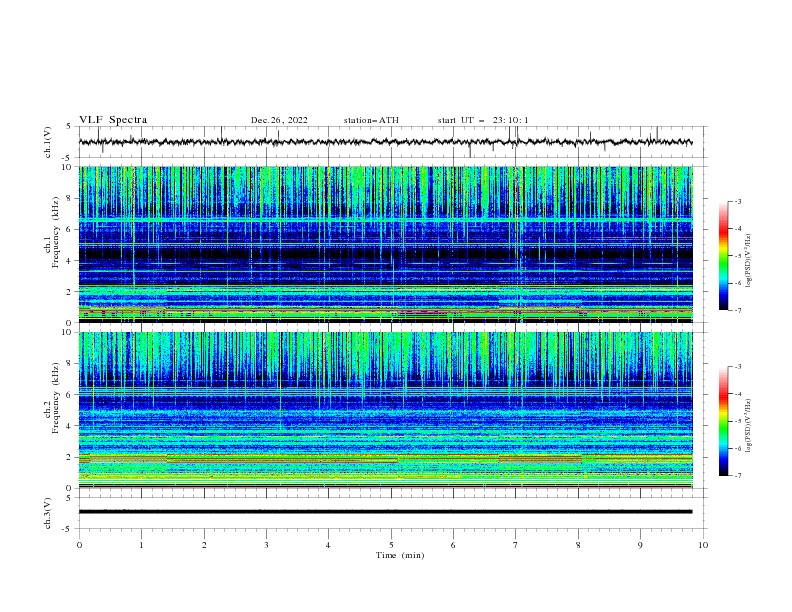Click the time axis tick label "5"
This screenshot has width=792, height=612.
391,545
